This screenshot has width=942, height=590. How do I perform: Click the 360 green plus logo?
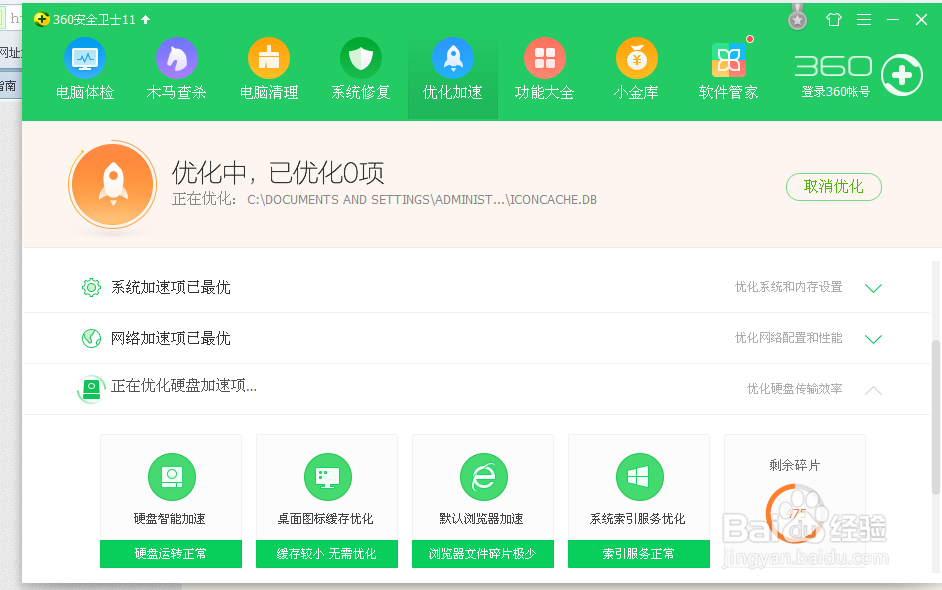(x=902, y=75)
